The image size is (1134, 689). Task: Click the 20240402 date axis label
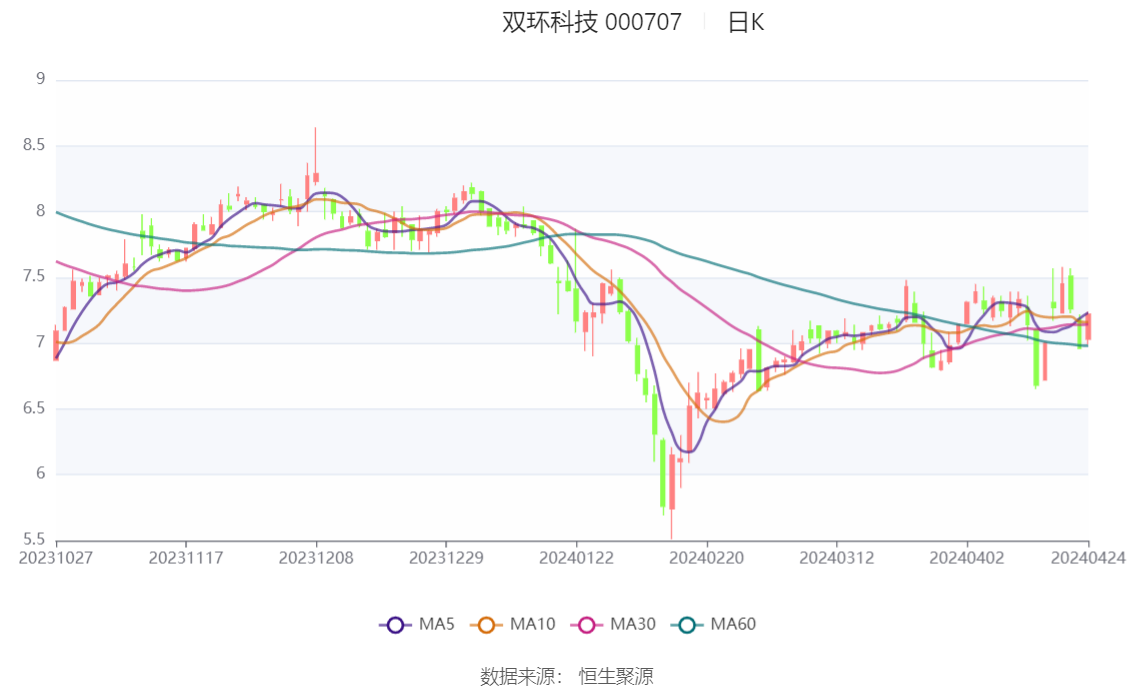(x=966, y=557)
